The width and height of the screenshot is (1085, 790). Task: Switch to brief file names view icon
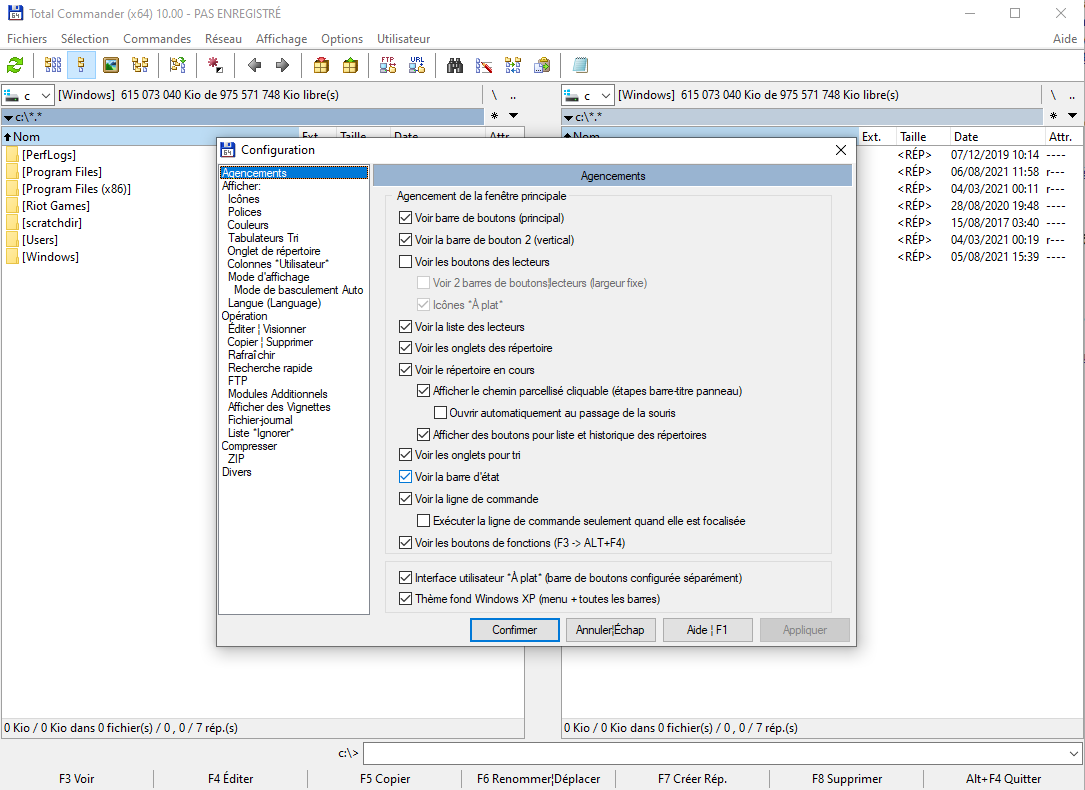(53, 66)
